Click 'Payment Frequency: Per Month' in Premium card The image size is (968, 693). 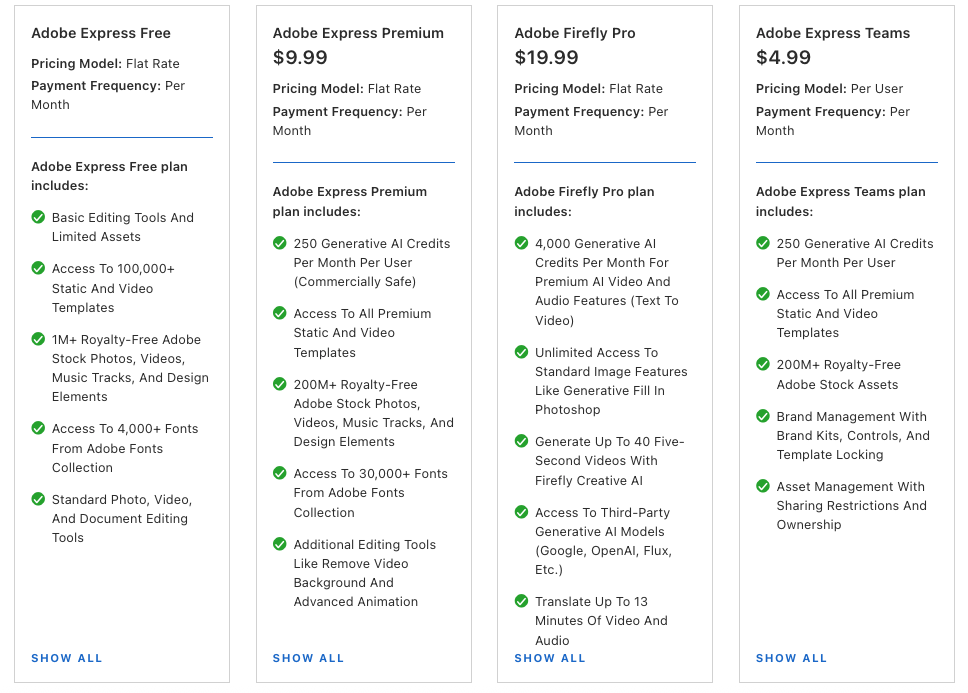tap(349, 121)
